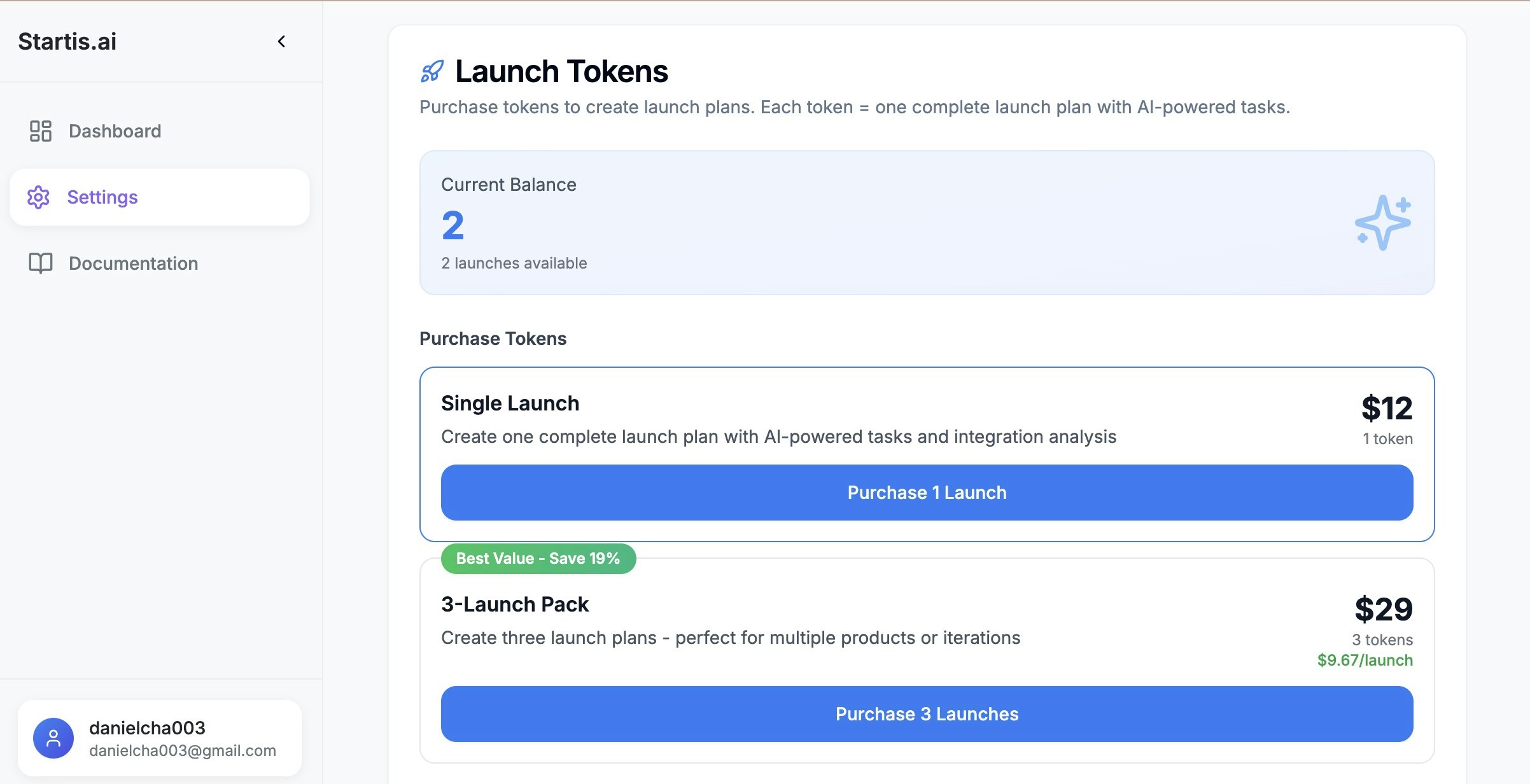Image resolution: width=1530 pixels, height=784 pixels.
Task: Click the Purchase 3 Launches button
Action: 927,714
